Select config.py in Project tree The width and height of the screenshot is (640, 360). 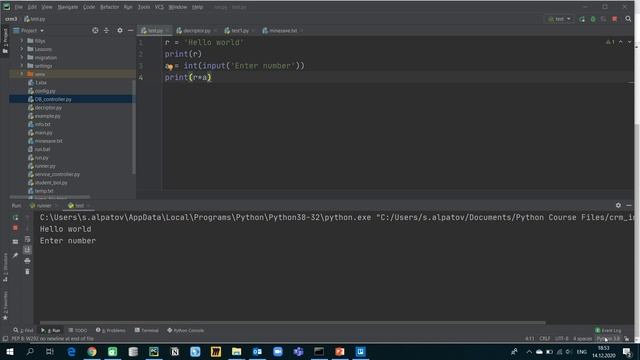pyautogui.click(x=45, y=91)
